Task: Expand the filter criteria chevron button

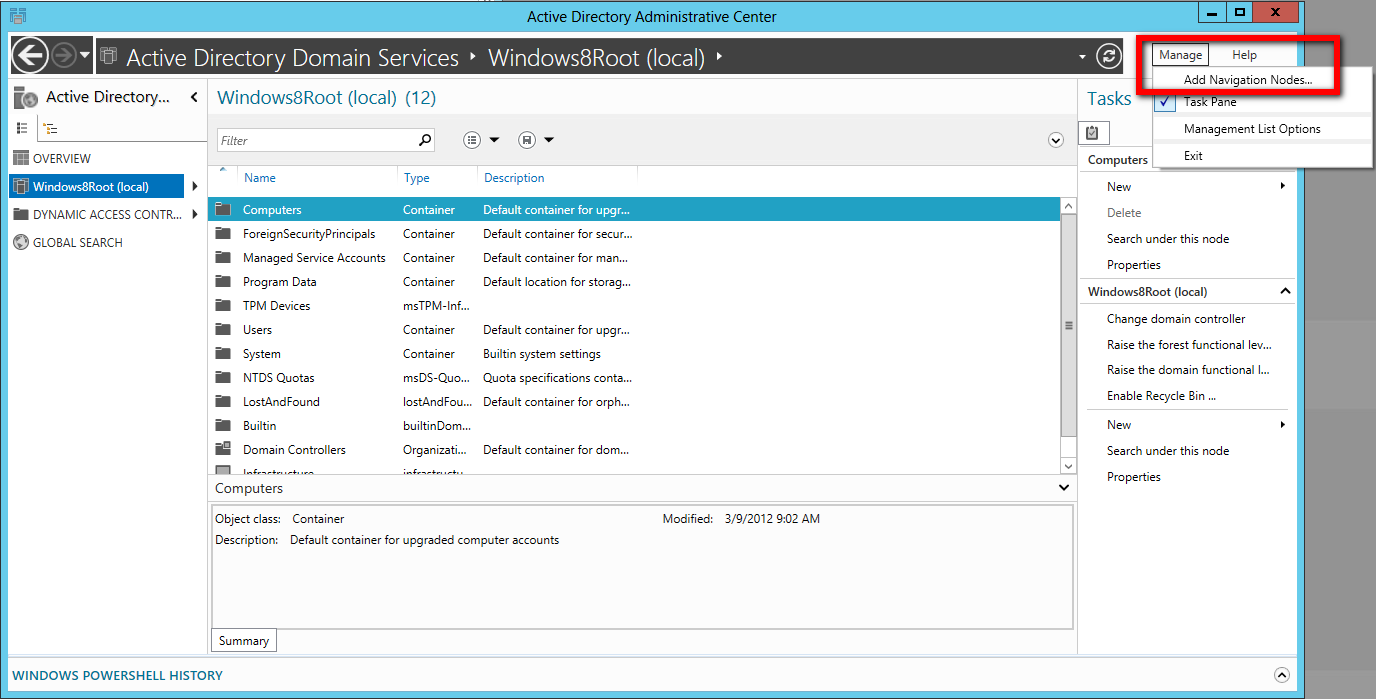Action: [1055, 141]
